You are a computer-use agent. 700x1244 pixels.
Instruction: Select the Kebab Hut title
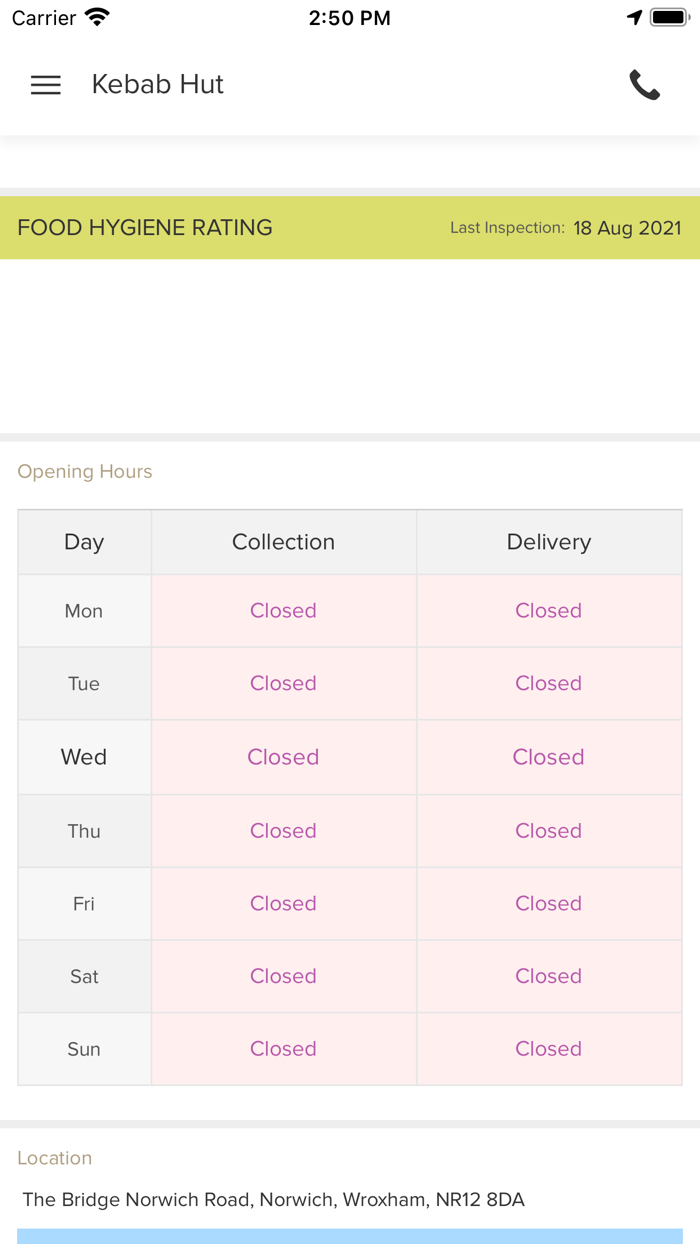[157, 85]
